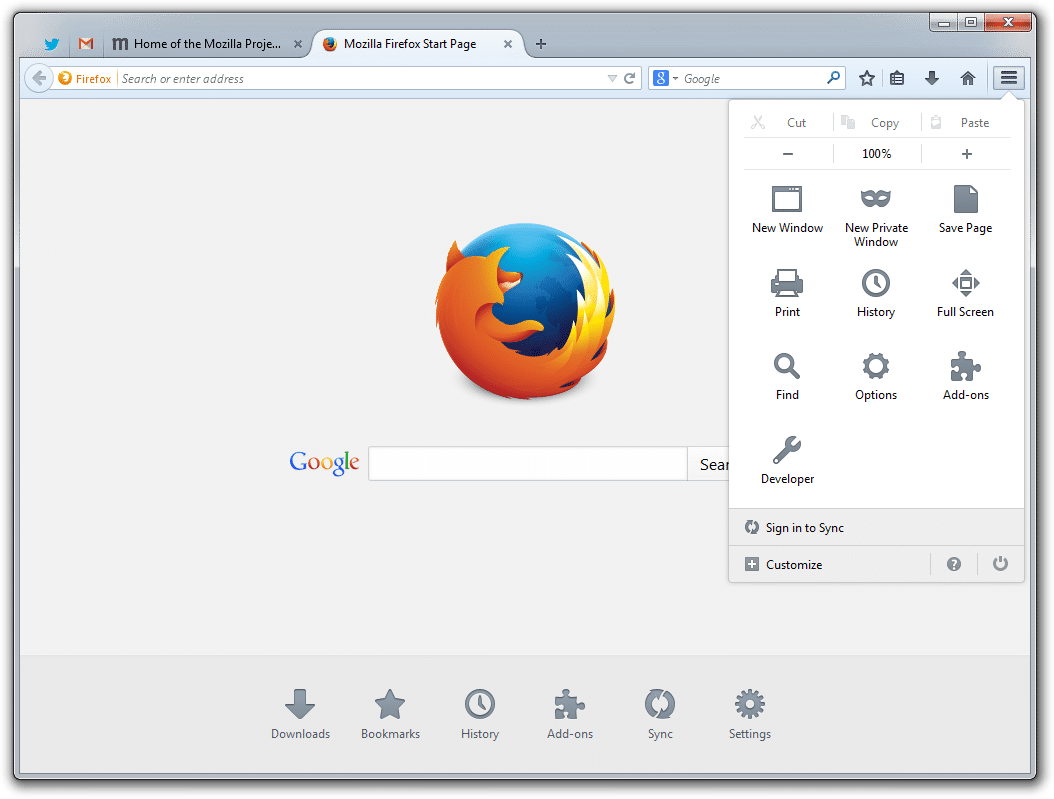Toggle the reader view with Firefox menu button

point(1008,78)
